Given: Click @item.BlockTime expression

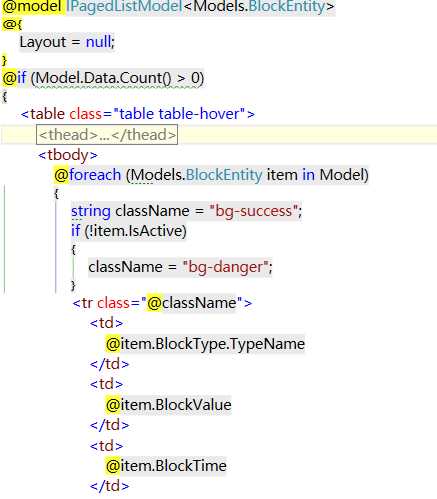Looking at the screenshot, I should [166, 466].
